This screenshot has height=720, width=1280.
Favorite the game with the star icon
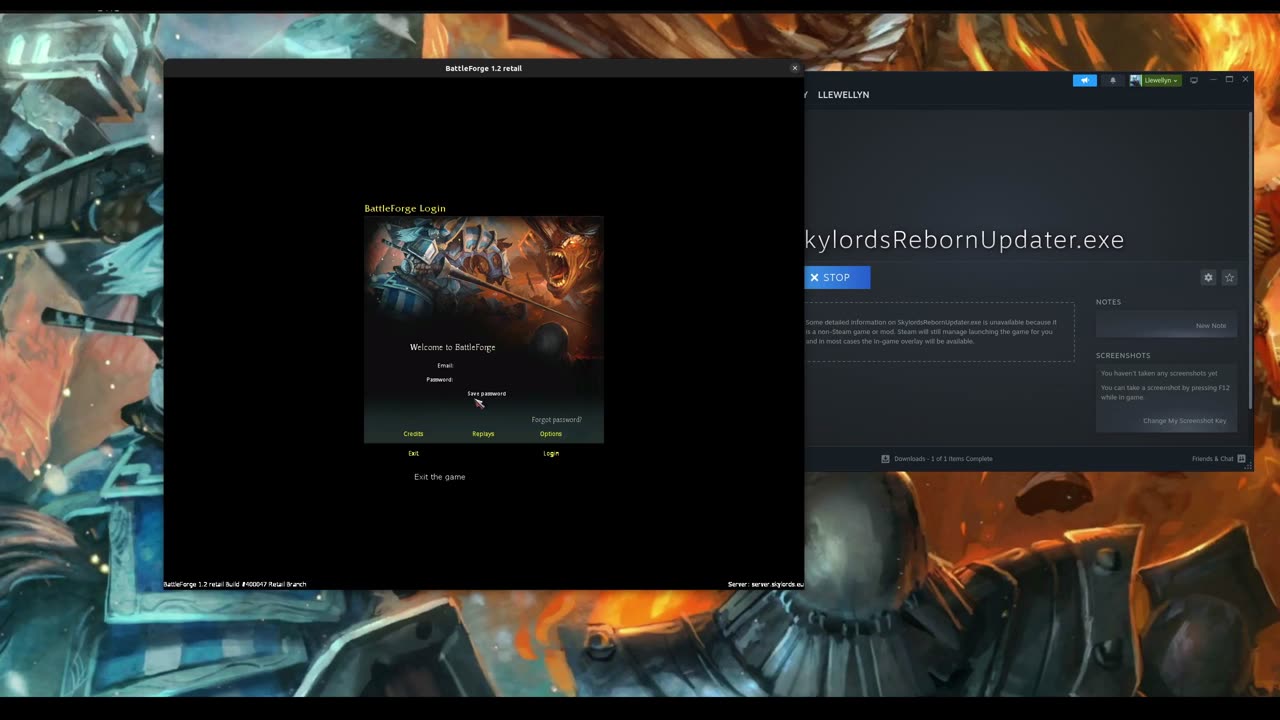tap(1230, 278)
